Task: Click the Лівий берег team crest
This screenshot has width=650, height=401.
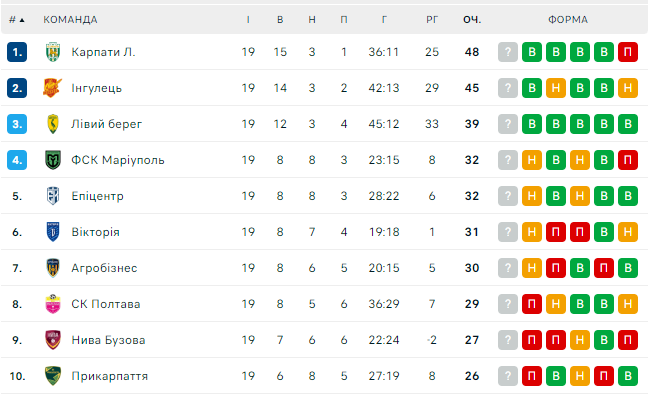Action: pos(53,124)
